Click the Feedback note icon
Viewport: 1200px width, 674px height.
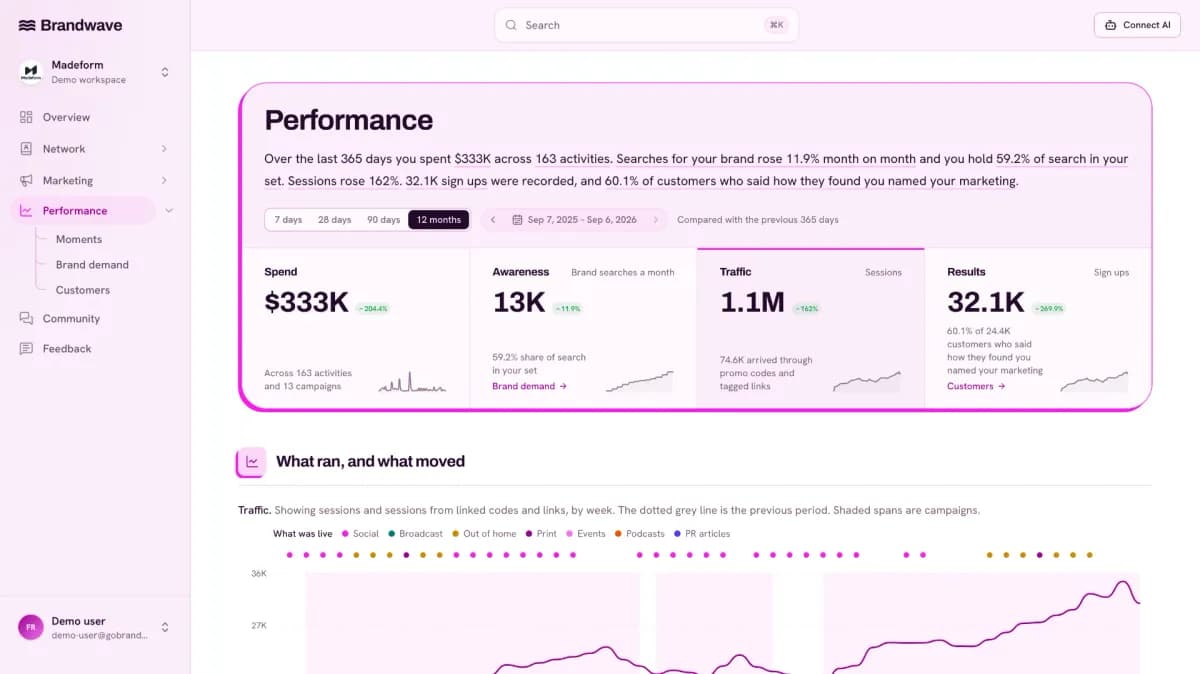pyautogui.click(x=26, y=349)
